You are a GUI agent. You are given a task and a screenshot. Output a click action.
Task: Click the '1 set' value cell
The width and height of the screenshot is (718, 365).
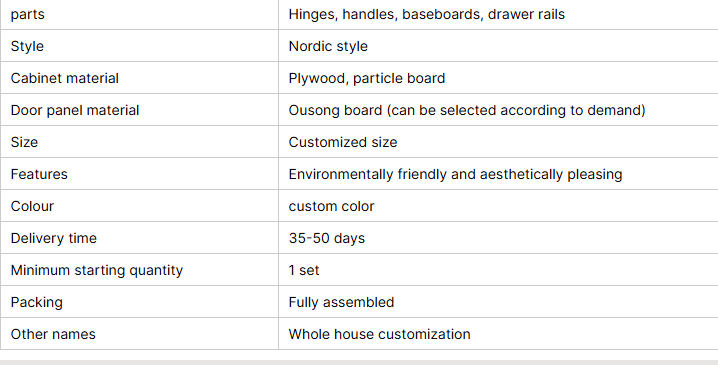498,270
